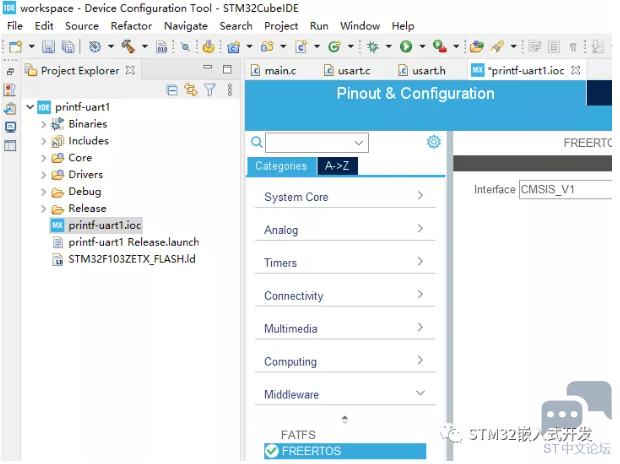Expand the Multimedia category
This screenshot has height=464, width=620.
pos(345,328)
